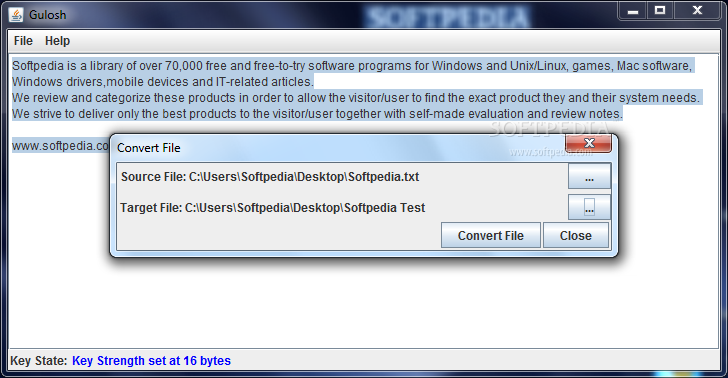Click the 'www.softpedia.co' text line

tap(60, 146)
